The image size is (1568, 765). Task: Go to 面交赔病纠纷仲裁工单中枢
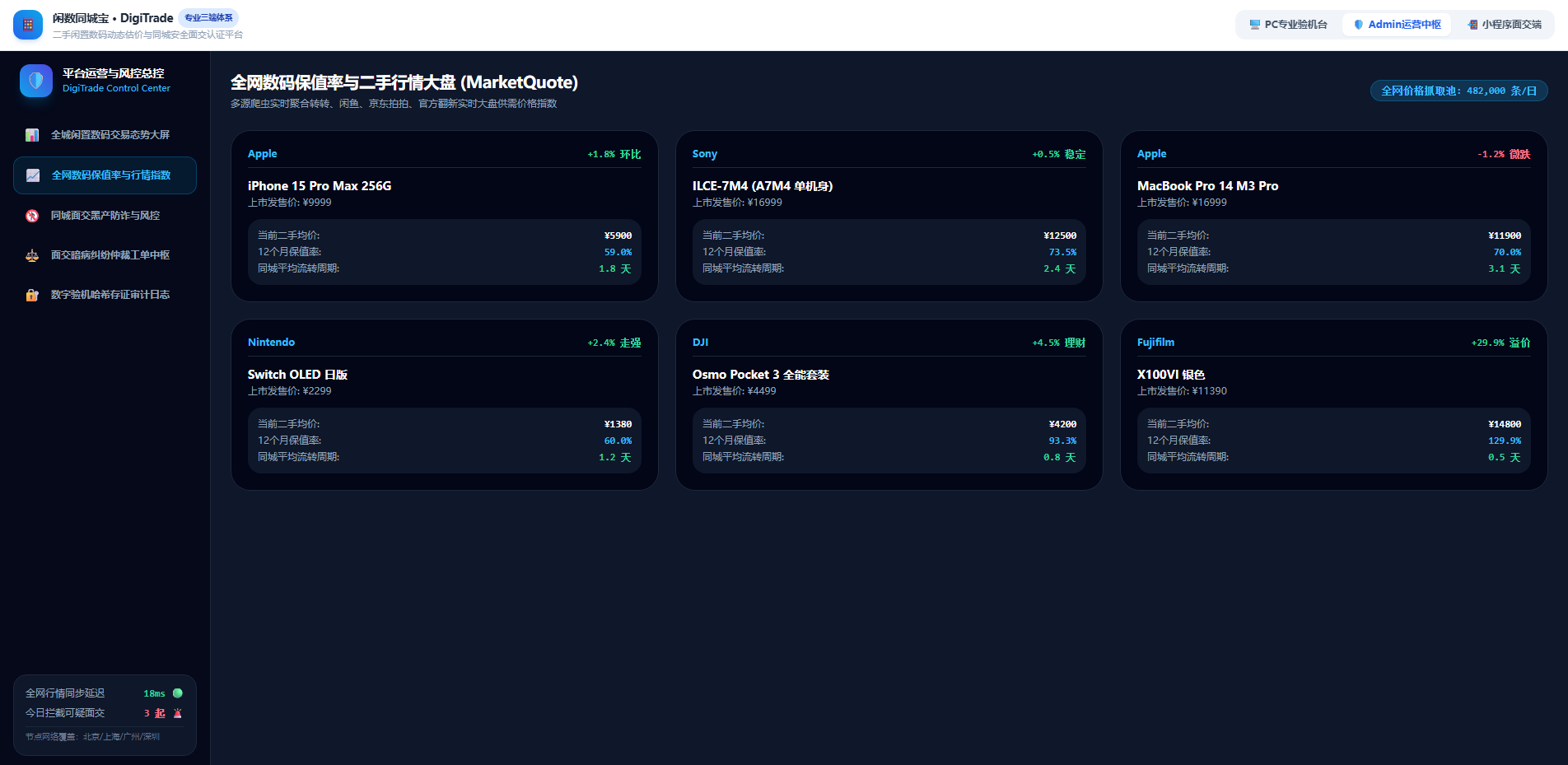pyautogui.click(x=105, y=255)
